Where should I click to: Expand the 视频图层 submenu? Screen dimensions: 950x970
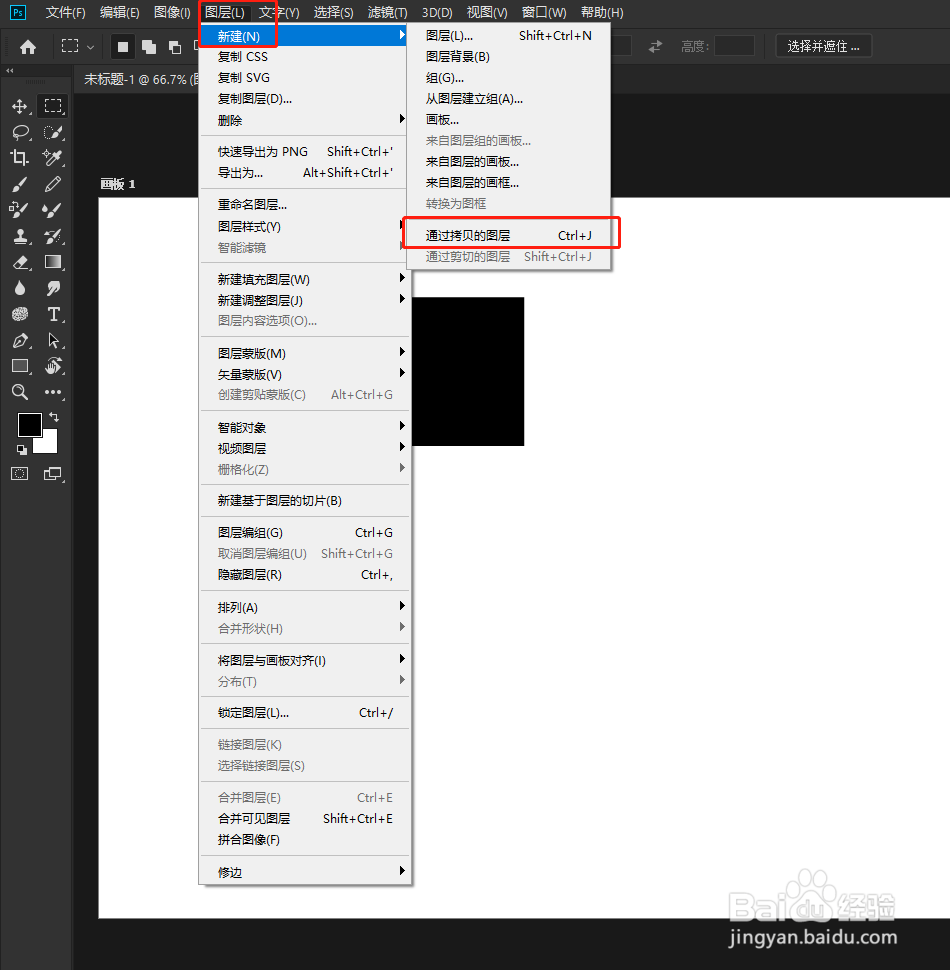(303, 448)
